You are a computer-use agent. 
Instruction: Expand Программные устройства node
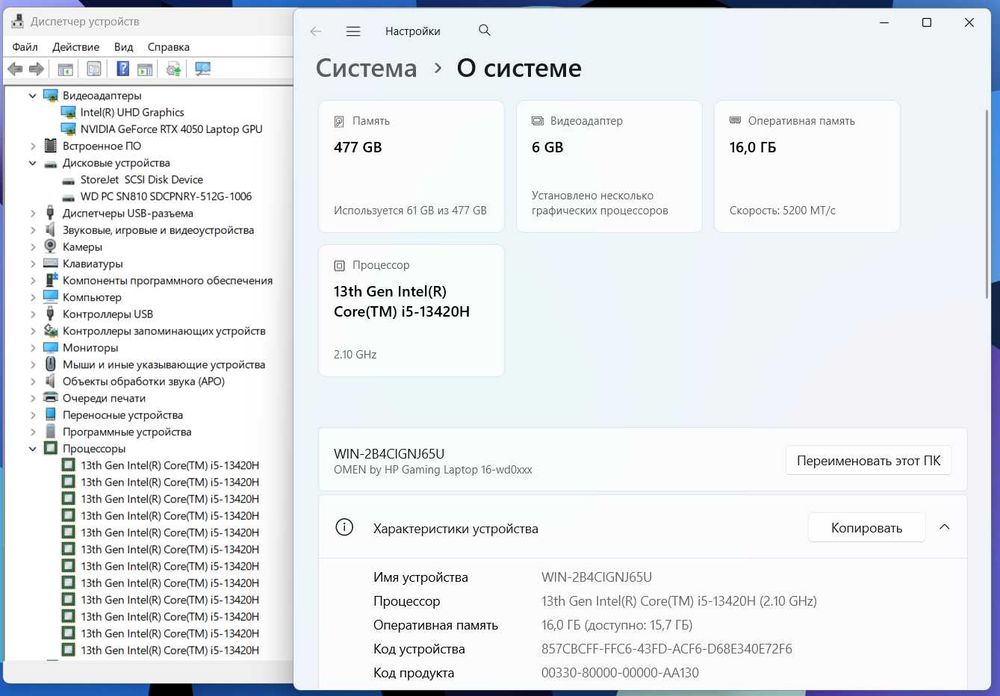(33, 432)
